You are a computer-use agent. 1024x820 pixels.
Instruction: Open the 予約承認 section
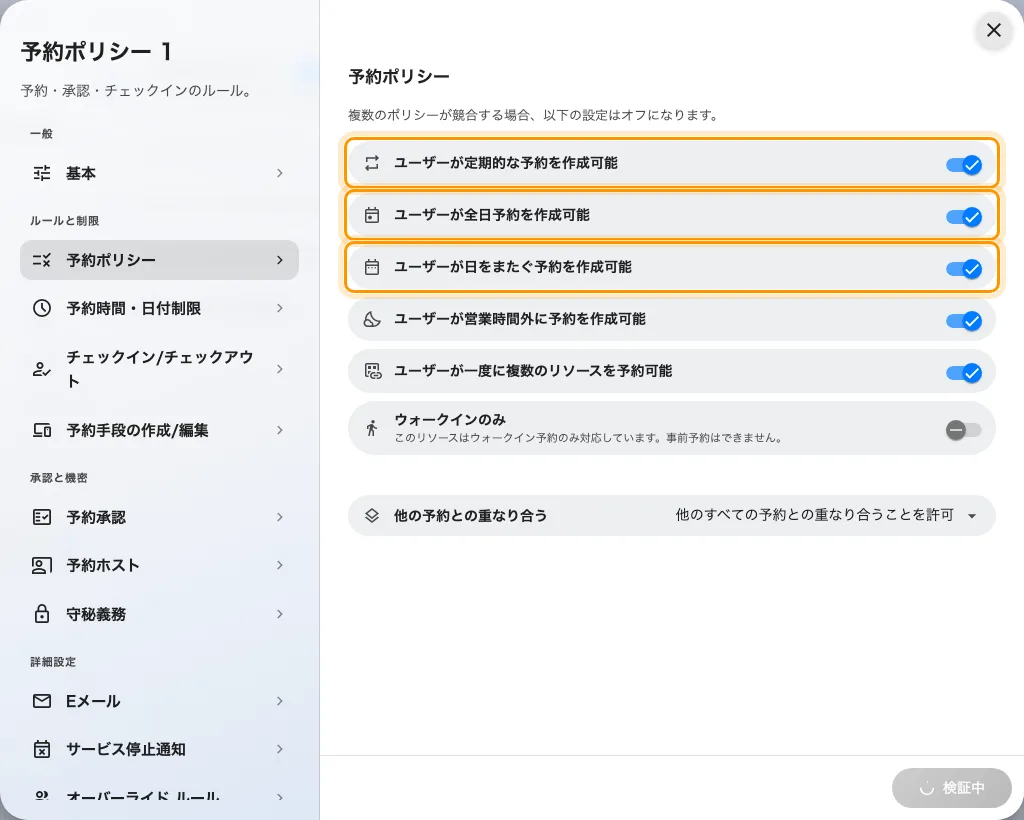tap(159, 517)
